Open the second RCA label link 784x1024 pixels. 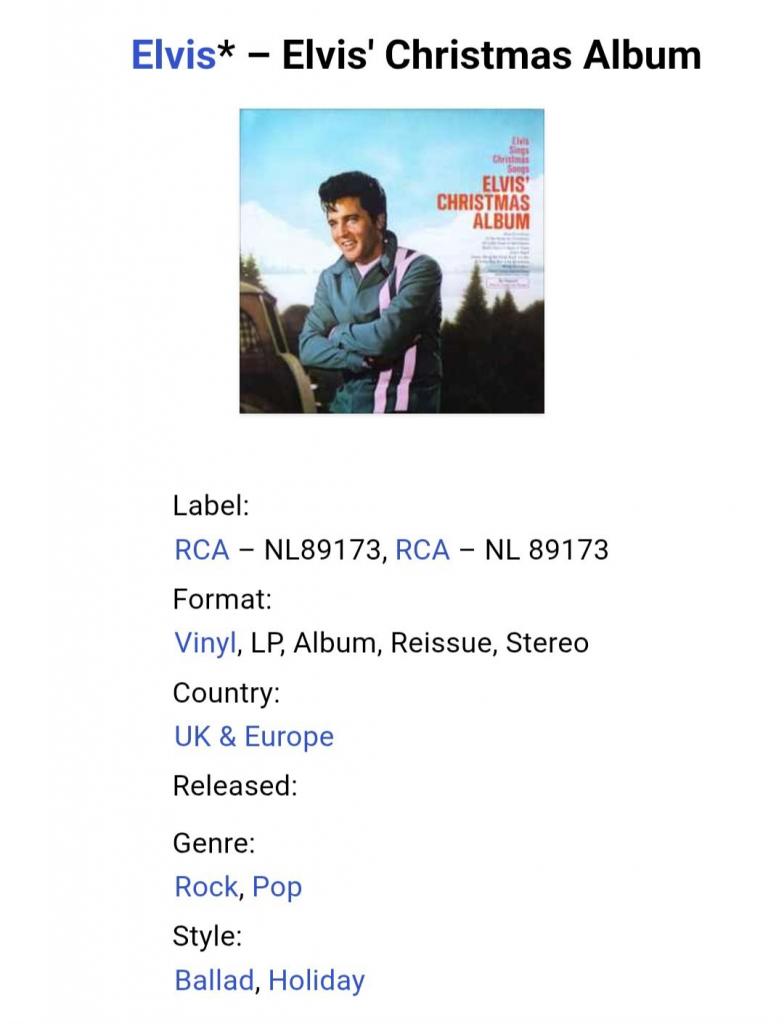coord(423,550)
